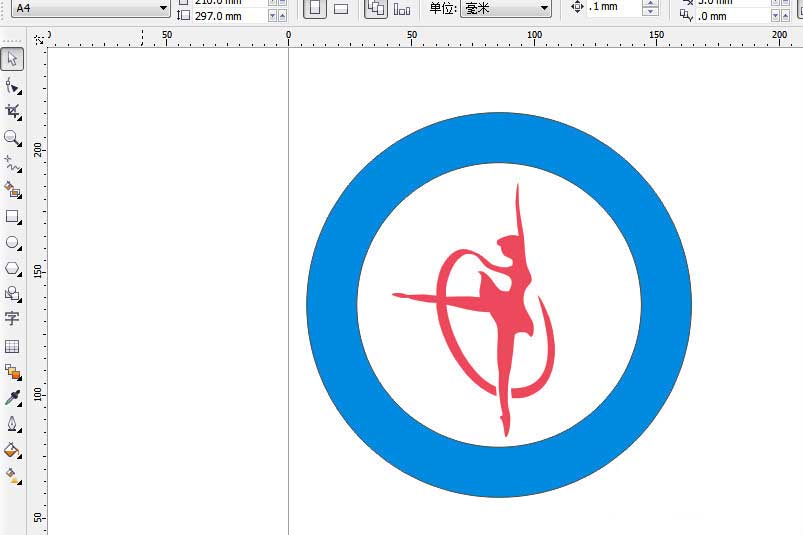Switch page to portrait orientation
This screenshot has height=535, width=803.
point(315,8)
